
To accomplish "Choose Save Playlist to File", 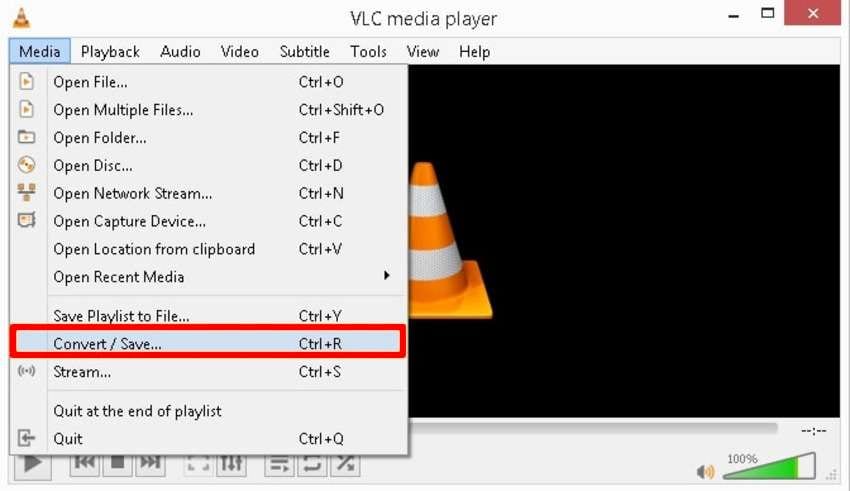I will coord(208,315).
